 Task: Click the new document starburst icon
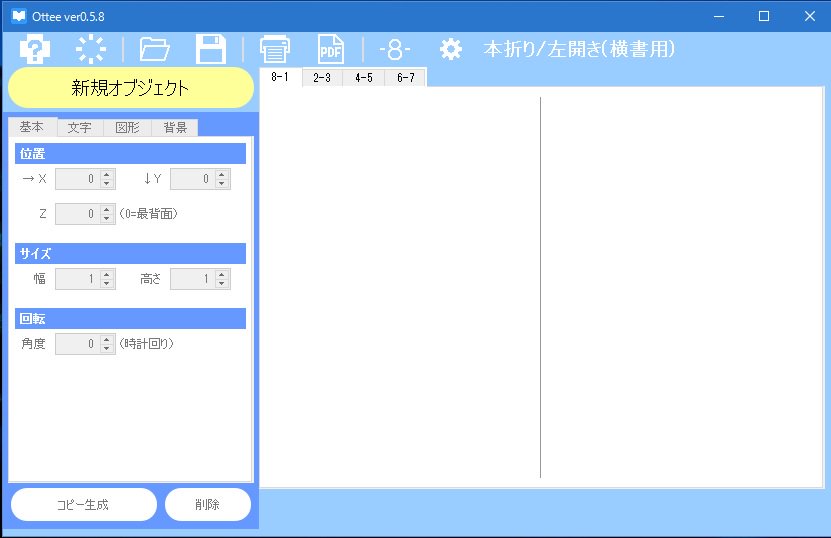click(x=91, y=49)
